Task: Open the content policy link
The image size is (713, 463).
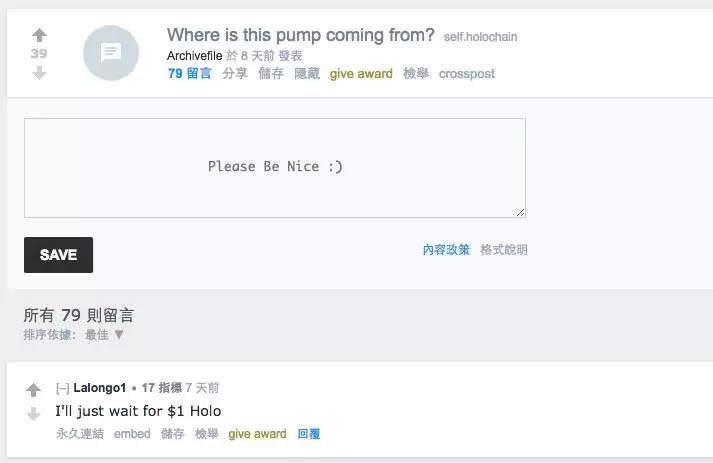Action: point(446,250)
